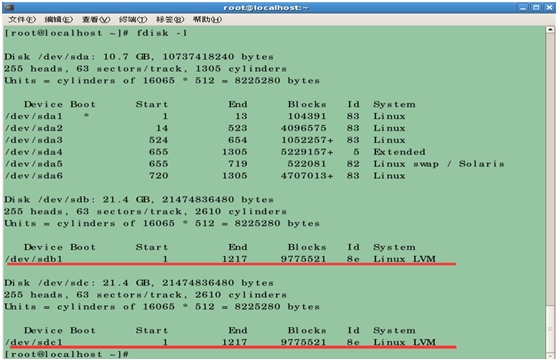Click the 4096575 blocks value

pos(304,128)
